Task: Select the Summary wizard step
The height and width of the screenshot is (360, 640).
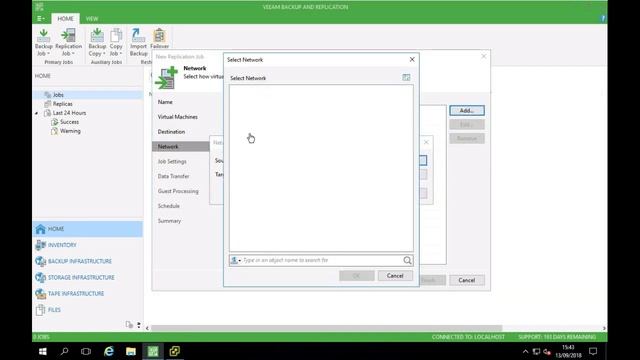Action: click(x=169, y=221)
